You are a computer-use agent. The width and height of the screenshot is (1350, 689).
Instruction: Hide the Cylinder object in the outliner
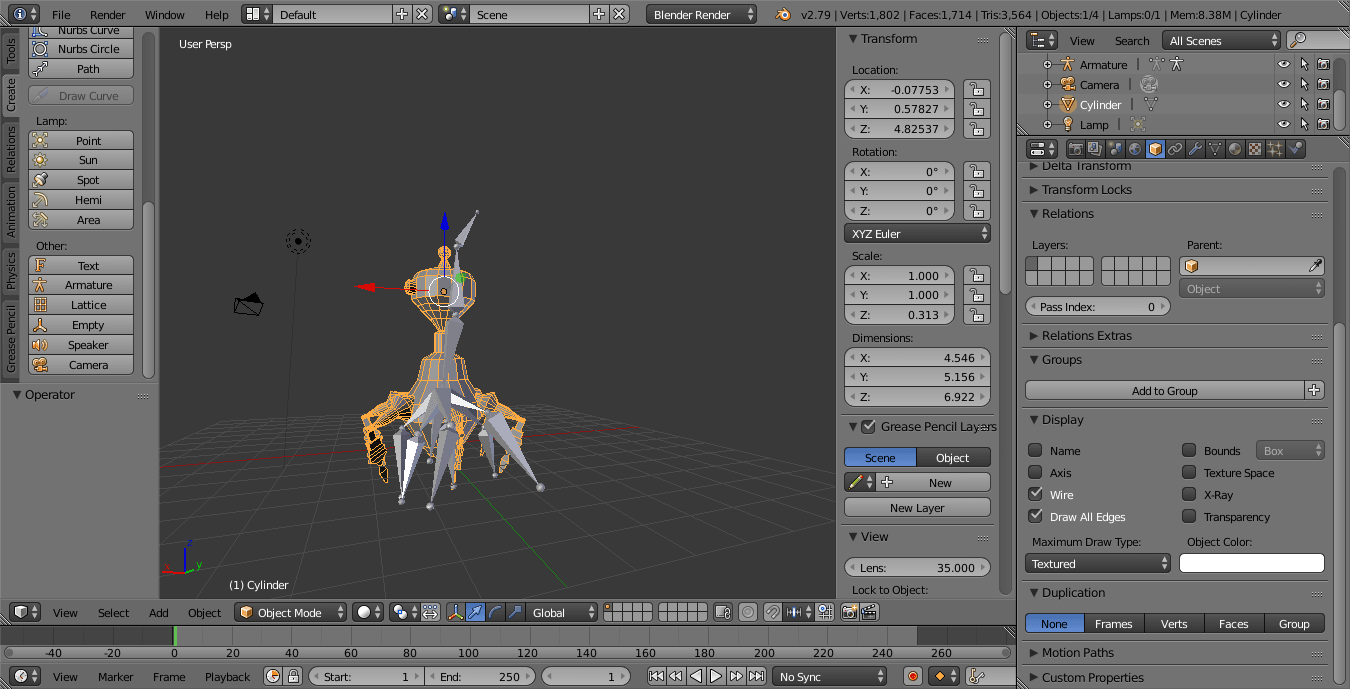tap(1284, 105)
